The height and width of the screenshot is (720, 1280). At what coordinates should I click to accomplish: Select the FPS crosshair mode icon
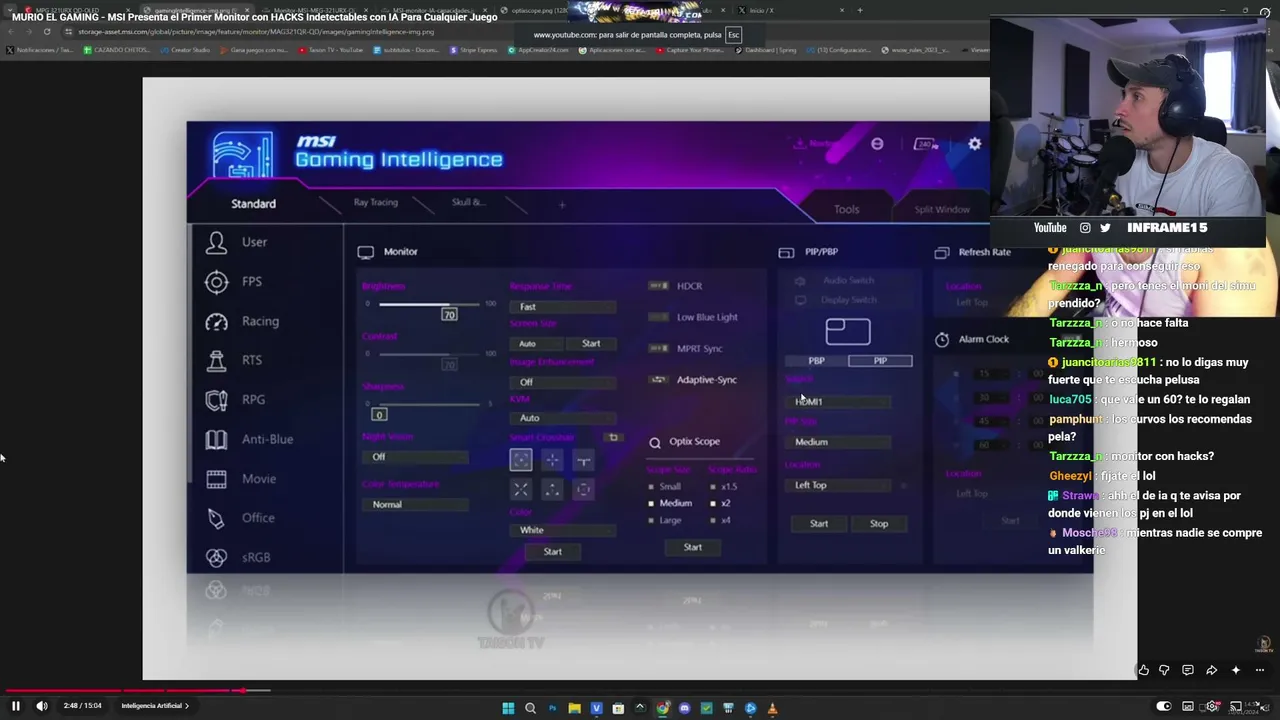tap(216, 282)
